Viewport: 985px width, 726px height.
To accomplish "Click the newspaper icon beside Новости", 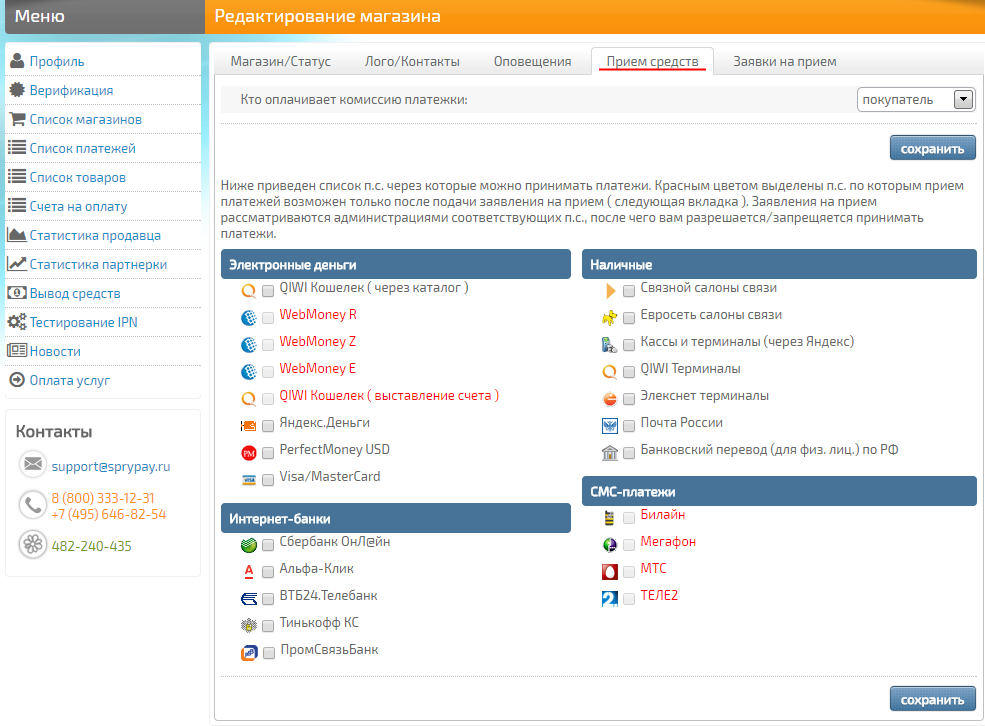I will pyautogui.click(x=17, y=350).
